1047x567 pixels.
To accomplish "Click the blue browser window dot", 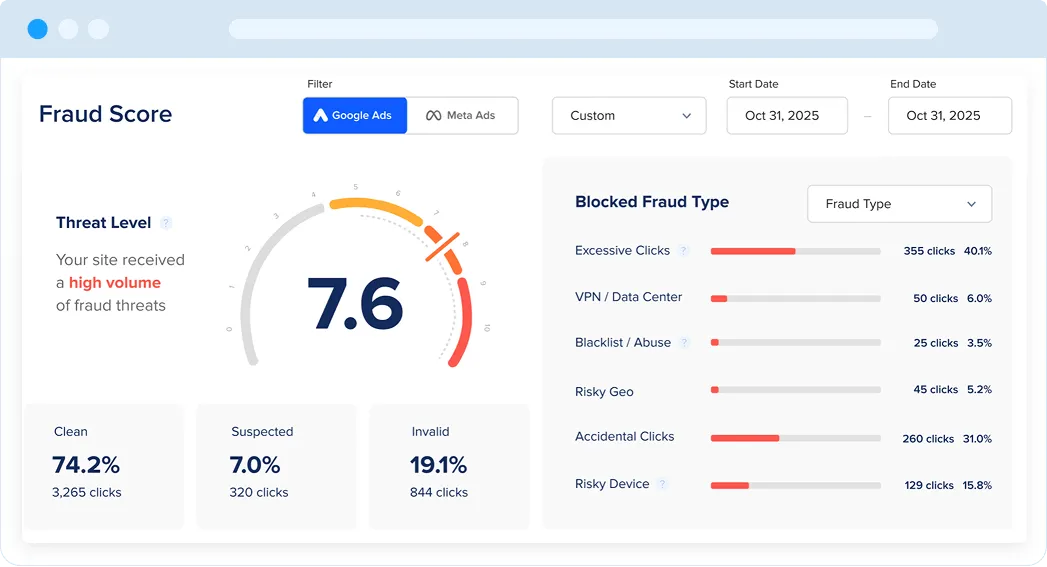I will (37, 29).
